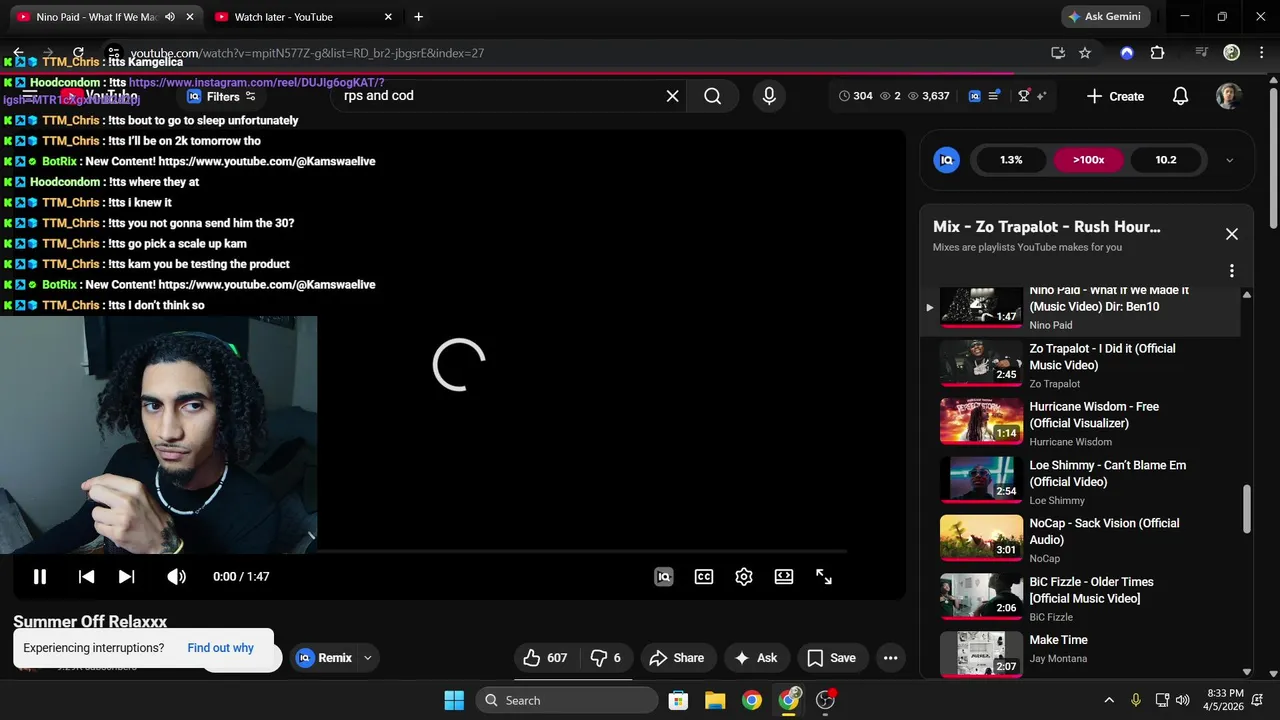Image resolution: width=1280 pixels, height=720 pixels.
Task: Toggle fullscreen mode
Action: pos(824,577)
